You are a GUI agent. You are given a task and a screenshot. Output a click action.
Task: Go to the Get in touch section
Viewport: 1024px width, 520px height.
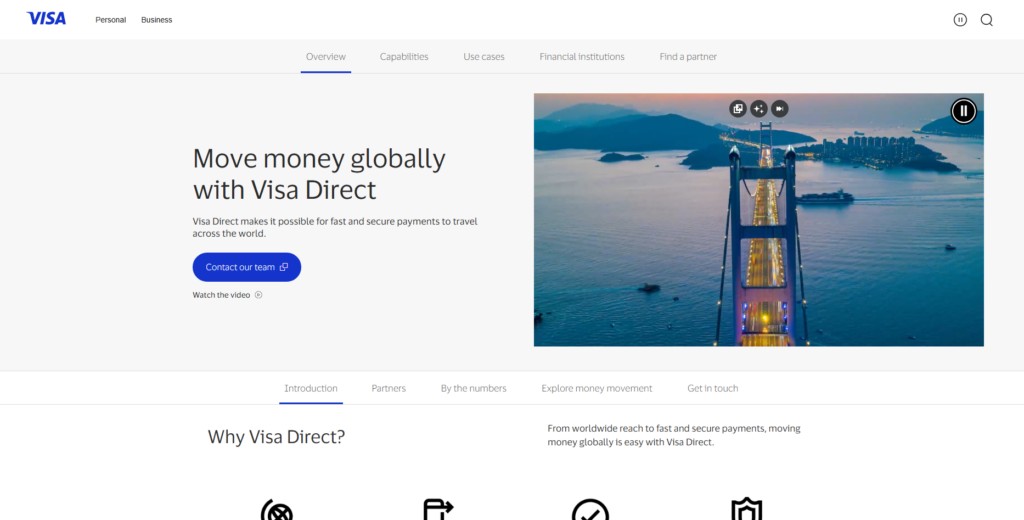[x=712, y=388]
